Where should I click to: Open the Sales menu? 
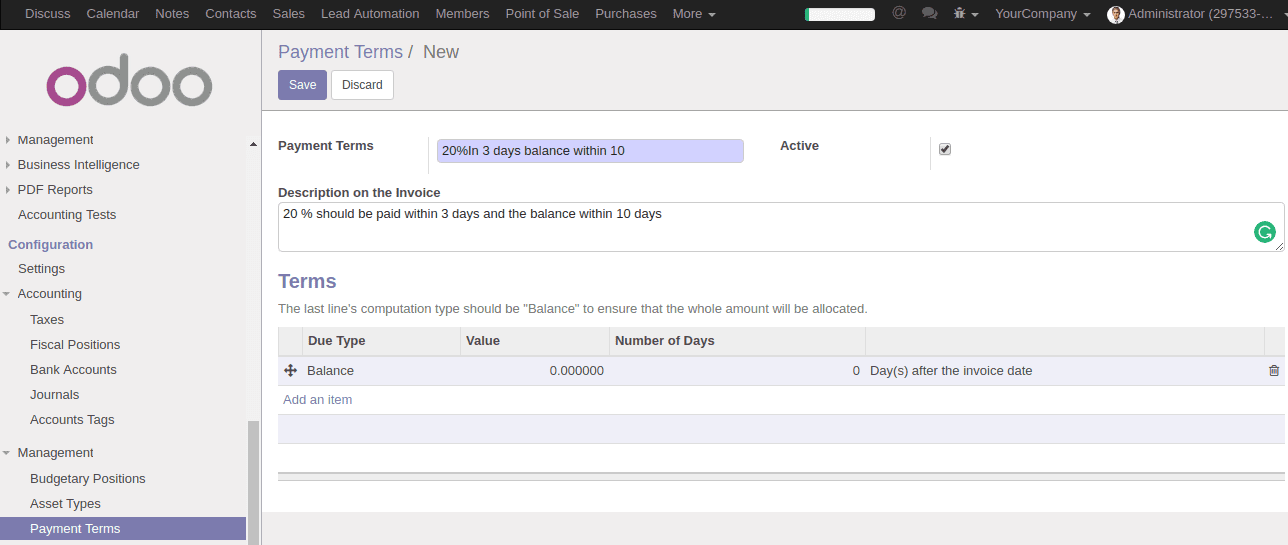pyautogui.click(x=288, y=14)
